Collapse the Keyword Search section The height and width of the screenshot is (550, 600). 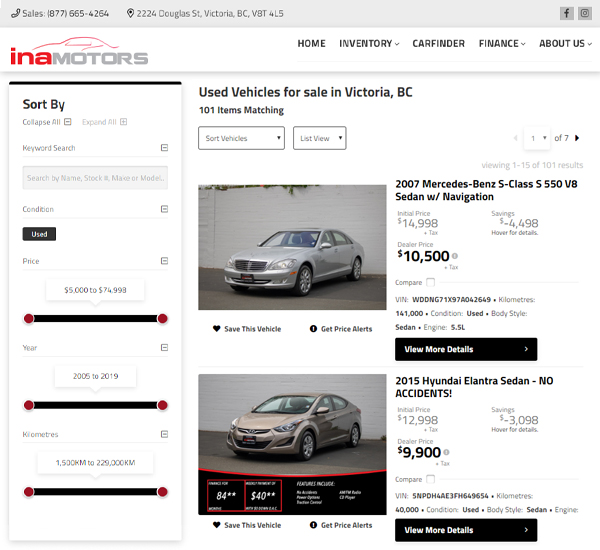point(164,148)
